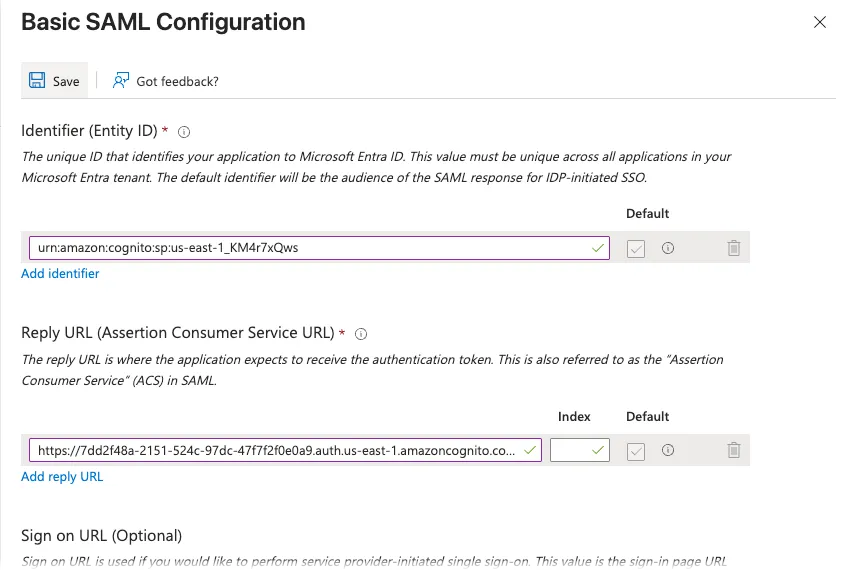Toggle Default checkbox for the reply URL
The height and width of the screenshot is (570, 853).
click(636, 451)
